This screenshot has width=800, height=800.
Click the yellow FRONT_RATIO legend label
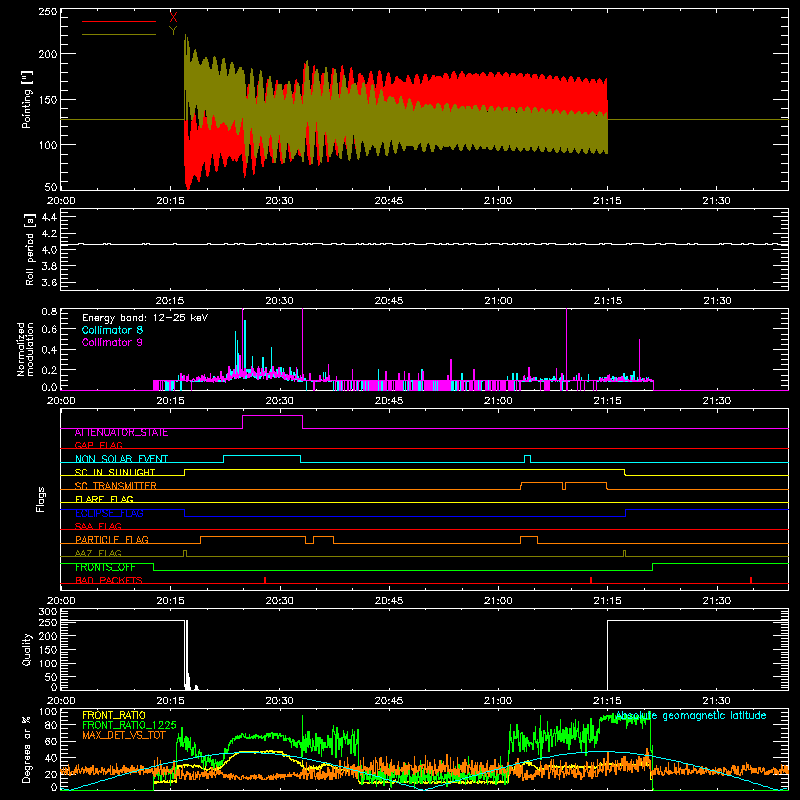point(114,715)
